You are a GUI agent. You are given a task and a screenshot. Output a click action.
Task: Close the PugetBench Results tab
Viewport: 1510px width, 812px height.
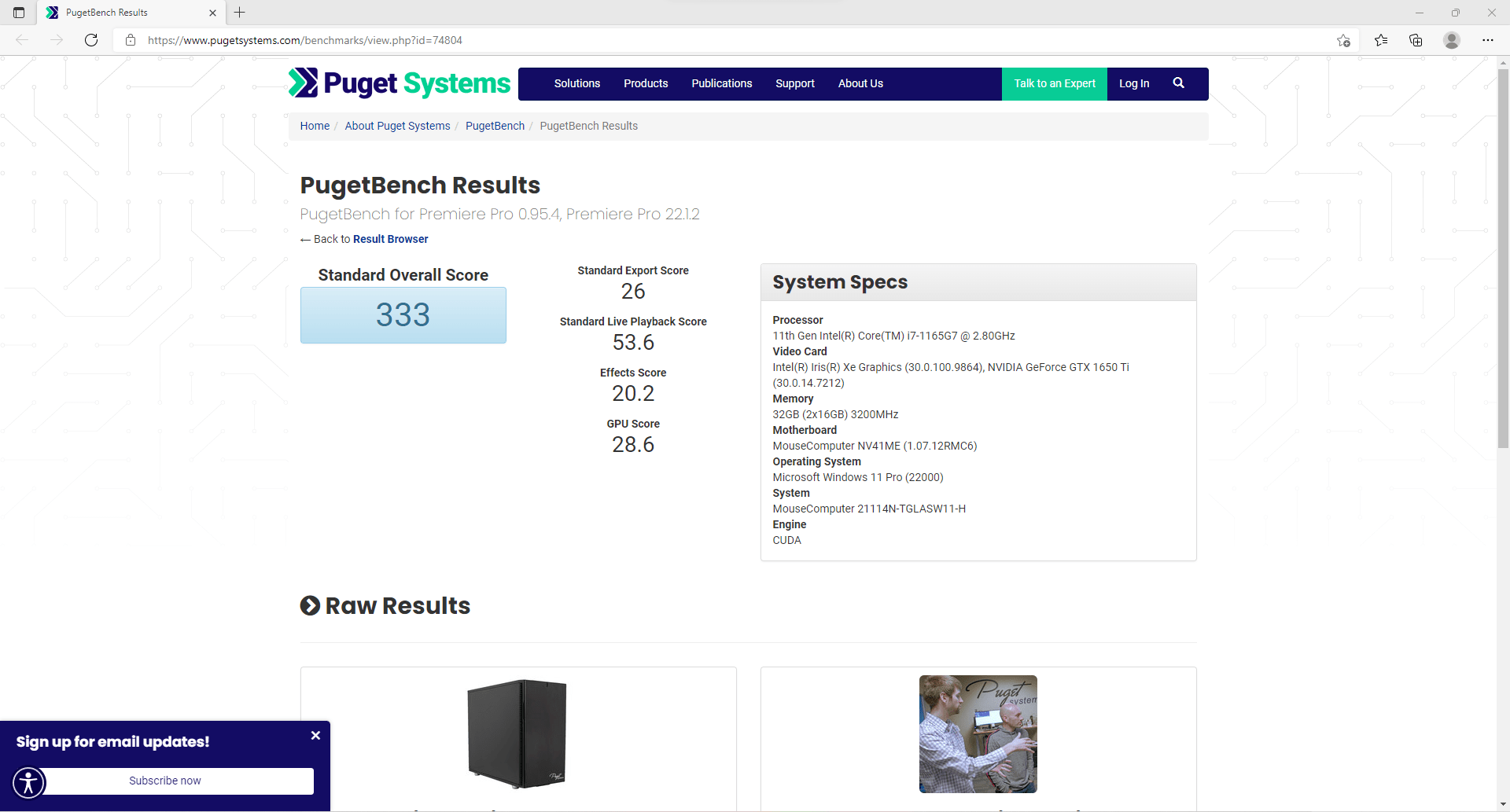point(212,13)
